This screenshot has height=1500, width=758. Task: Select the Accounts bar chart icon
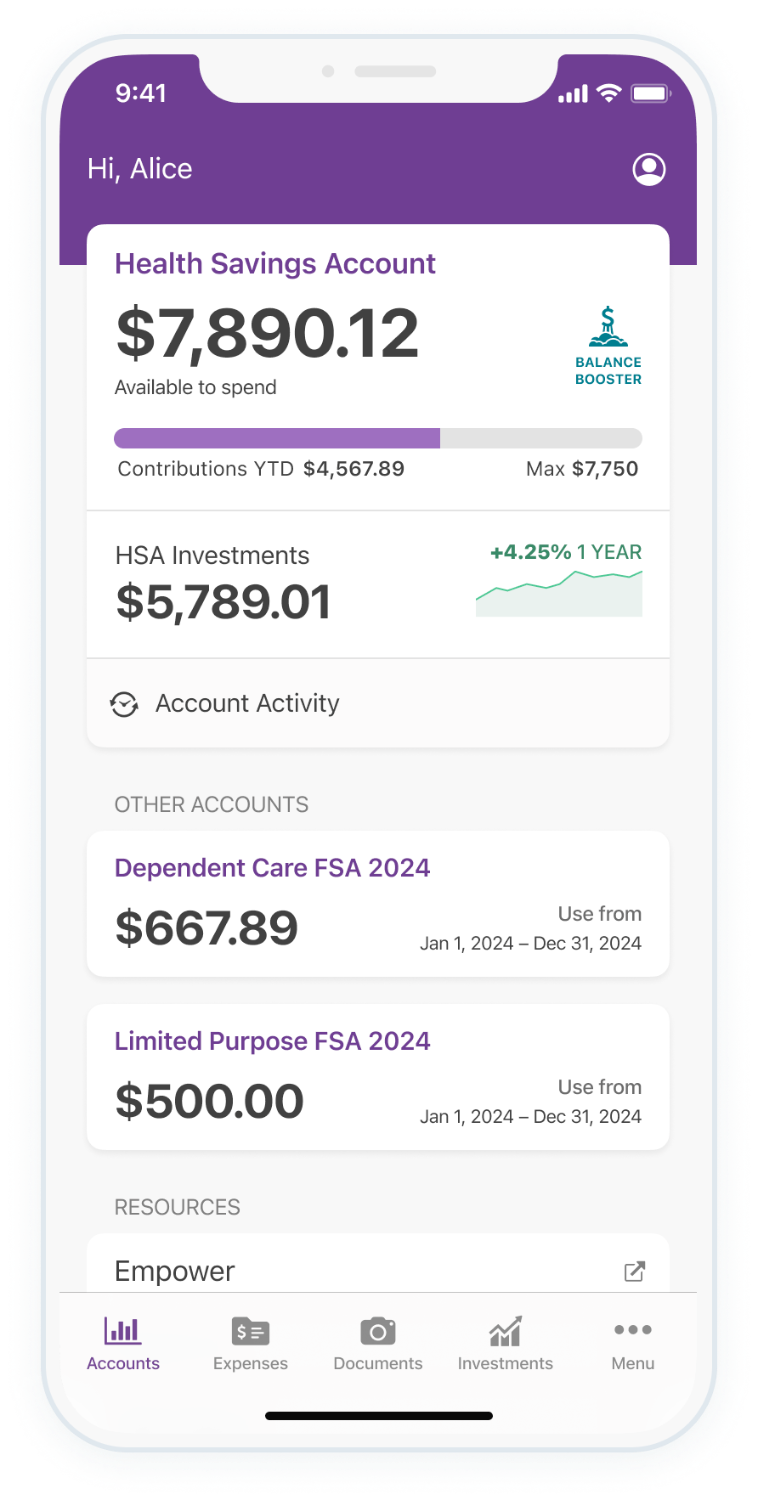[123, 1331]
